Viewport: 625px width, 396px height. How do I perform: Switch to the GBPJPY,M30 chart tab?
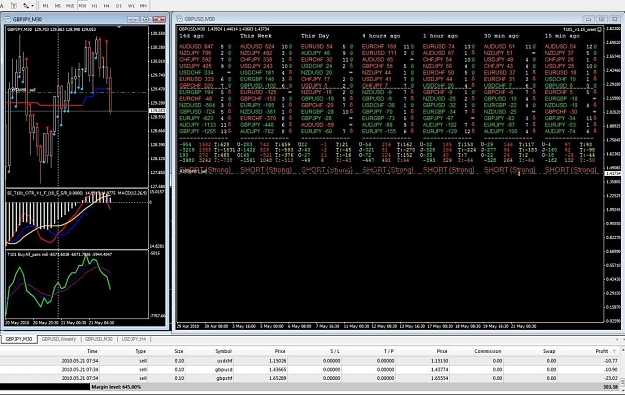[19, 339]
